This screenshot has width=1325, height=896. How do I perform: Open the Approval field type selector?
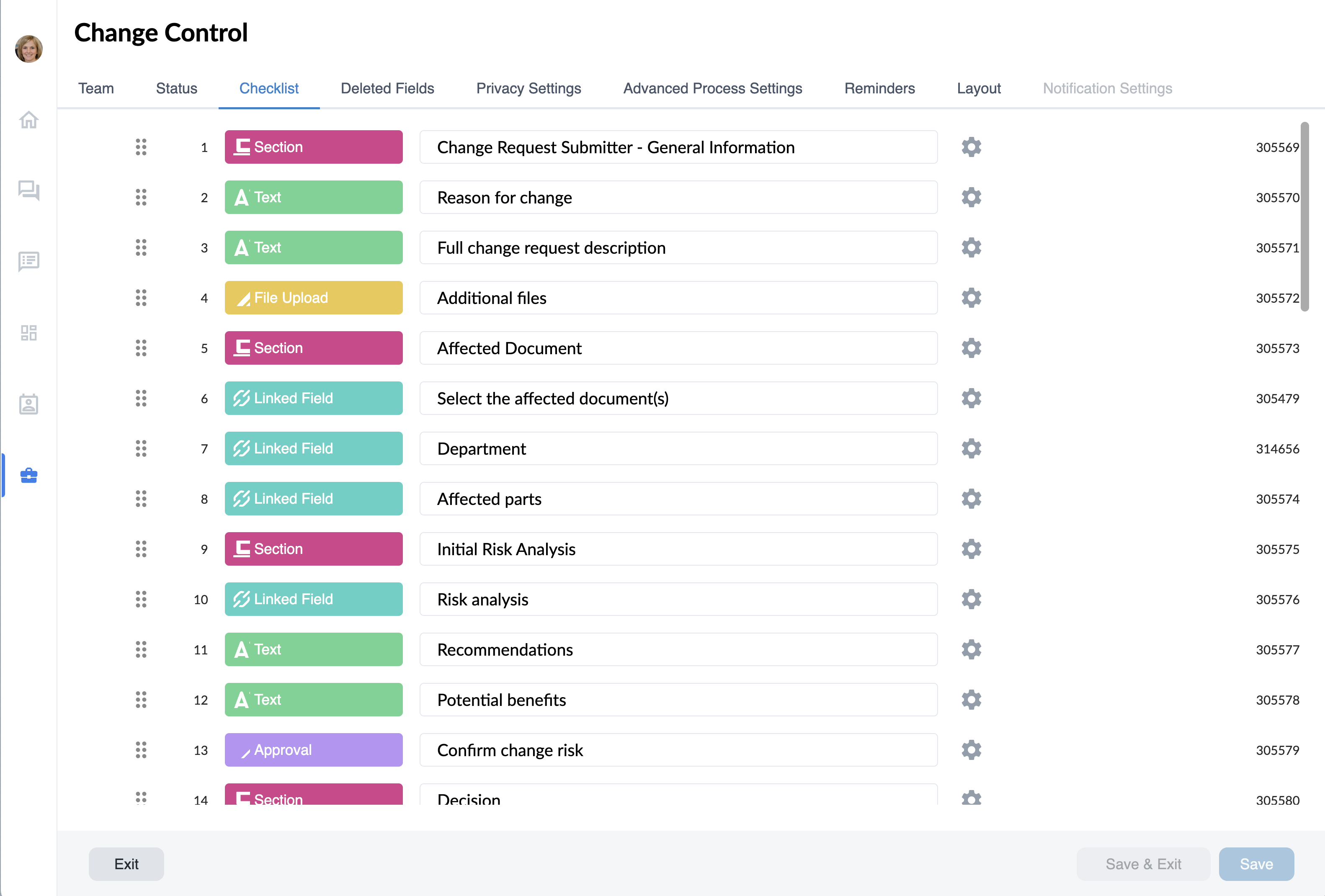coord(314,749)
